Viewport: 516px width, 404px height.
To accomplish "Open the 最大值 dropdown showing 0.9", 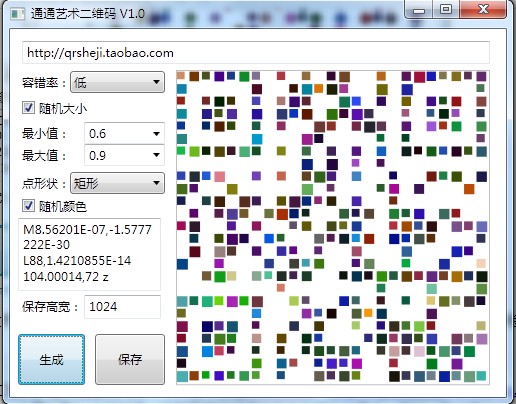I will point(124,155).
